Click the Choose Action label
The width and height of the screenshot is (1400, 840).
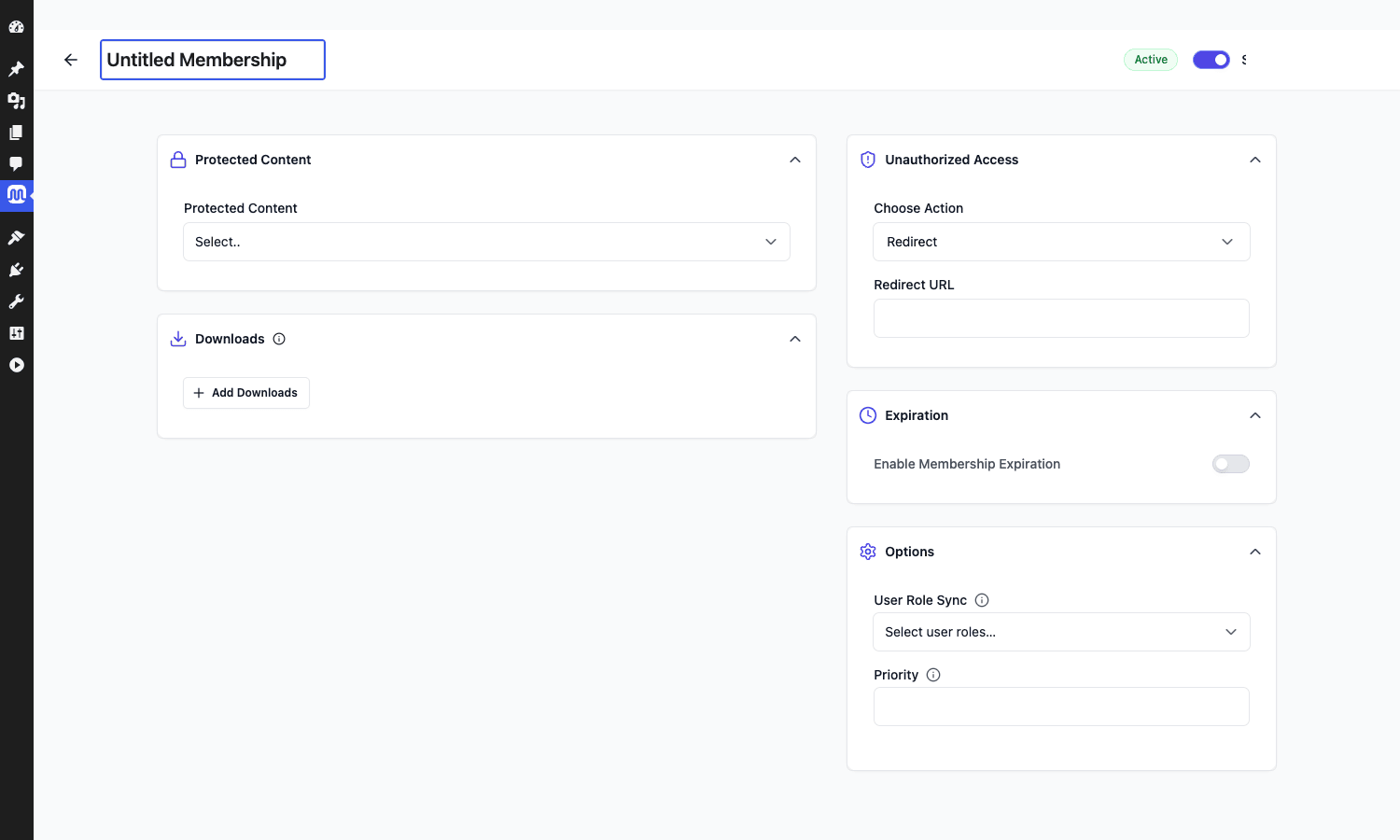[x=918, y=208]
